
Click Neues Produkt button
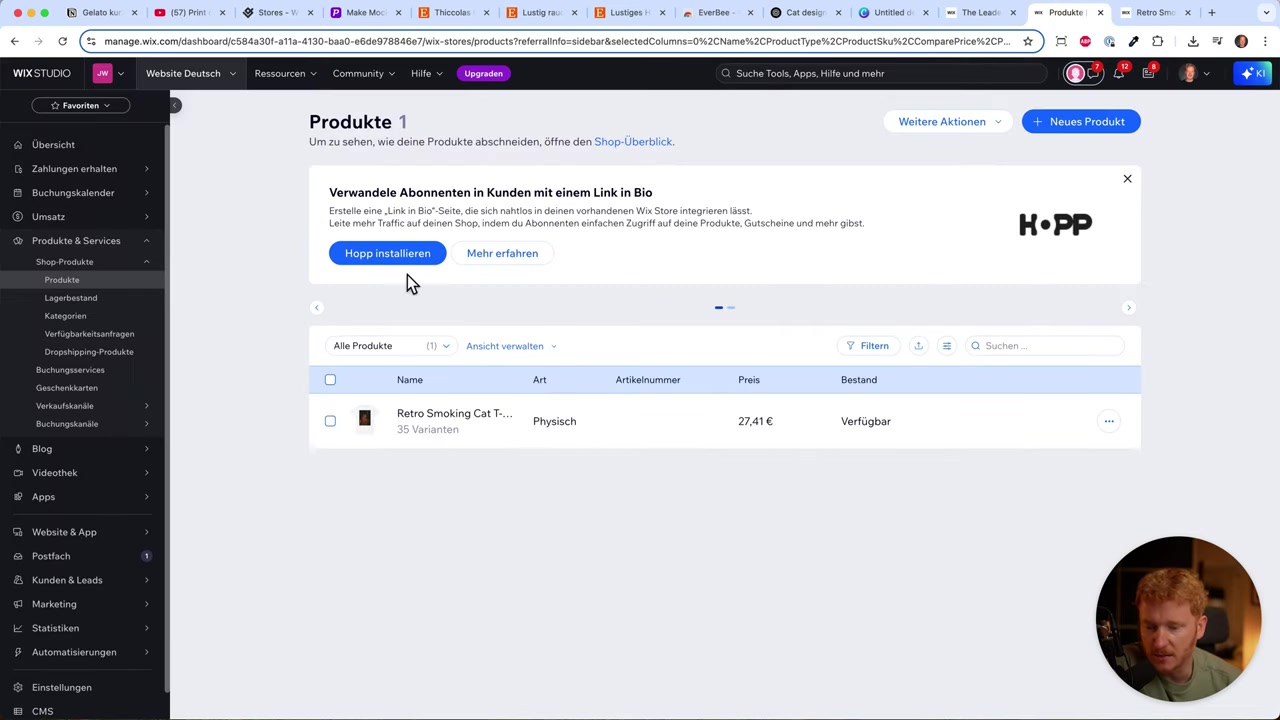(x=1081, y=121)
